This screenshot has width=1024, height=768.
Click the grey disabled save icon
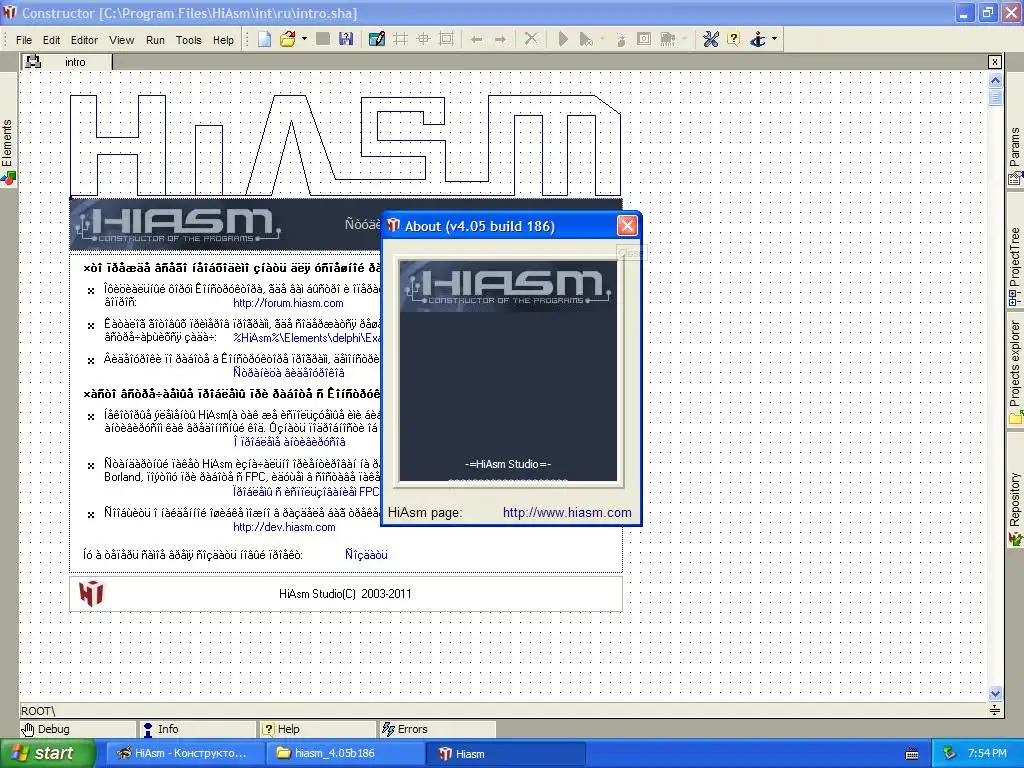pyautogui.click(x=323, y=39)
